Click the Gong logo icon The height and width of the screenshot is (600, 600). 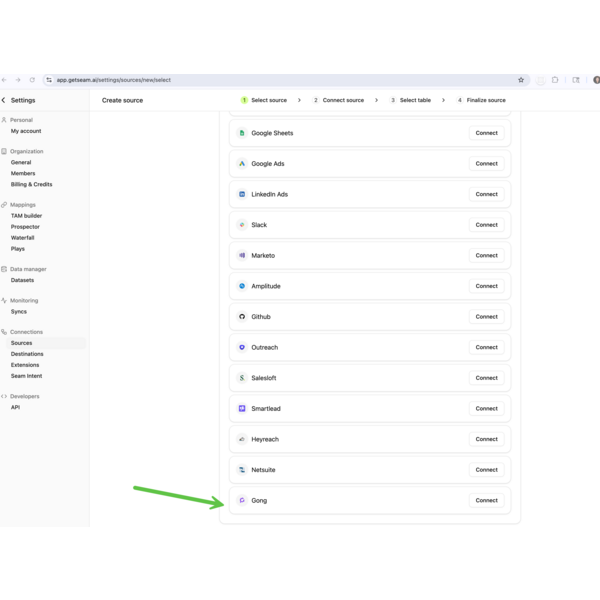tap(242, 500)
